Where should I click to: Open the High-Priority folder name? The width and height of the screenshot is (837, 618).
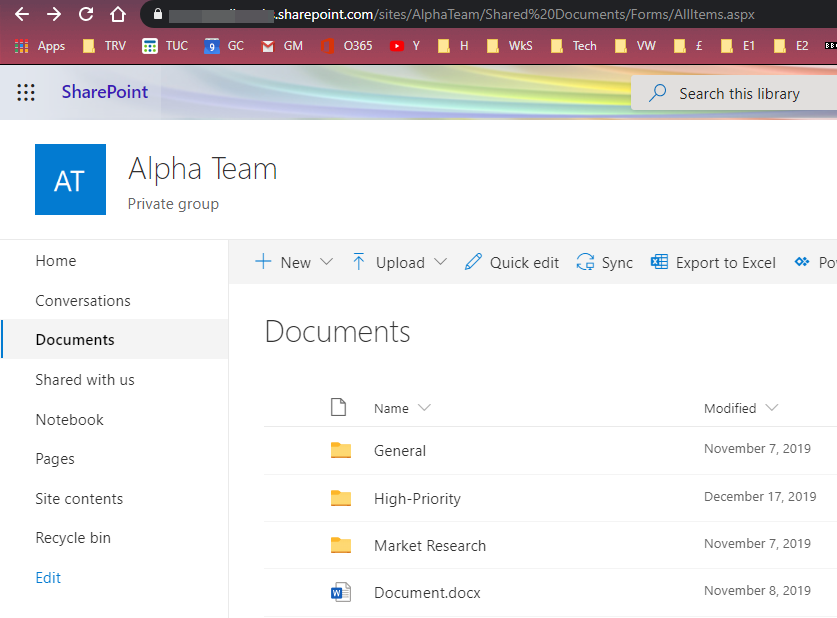click(417, 498)
